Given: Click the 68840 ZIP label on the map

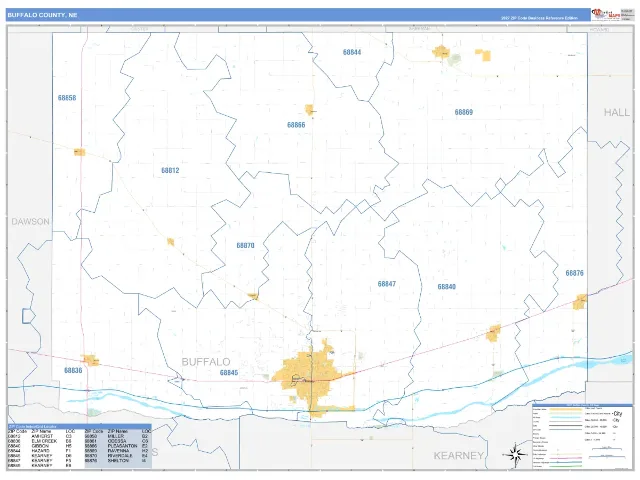Looking at the screenshot, I should point(447,287).
